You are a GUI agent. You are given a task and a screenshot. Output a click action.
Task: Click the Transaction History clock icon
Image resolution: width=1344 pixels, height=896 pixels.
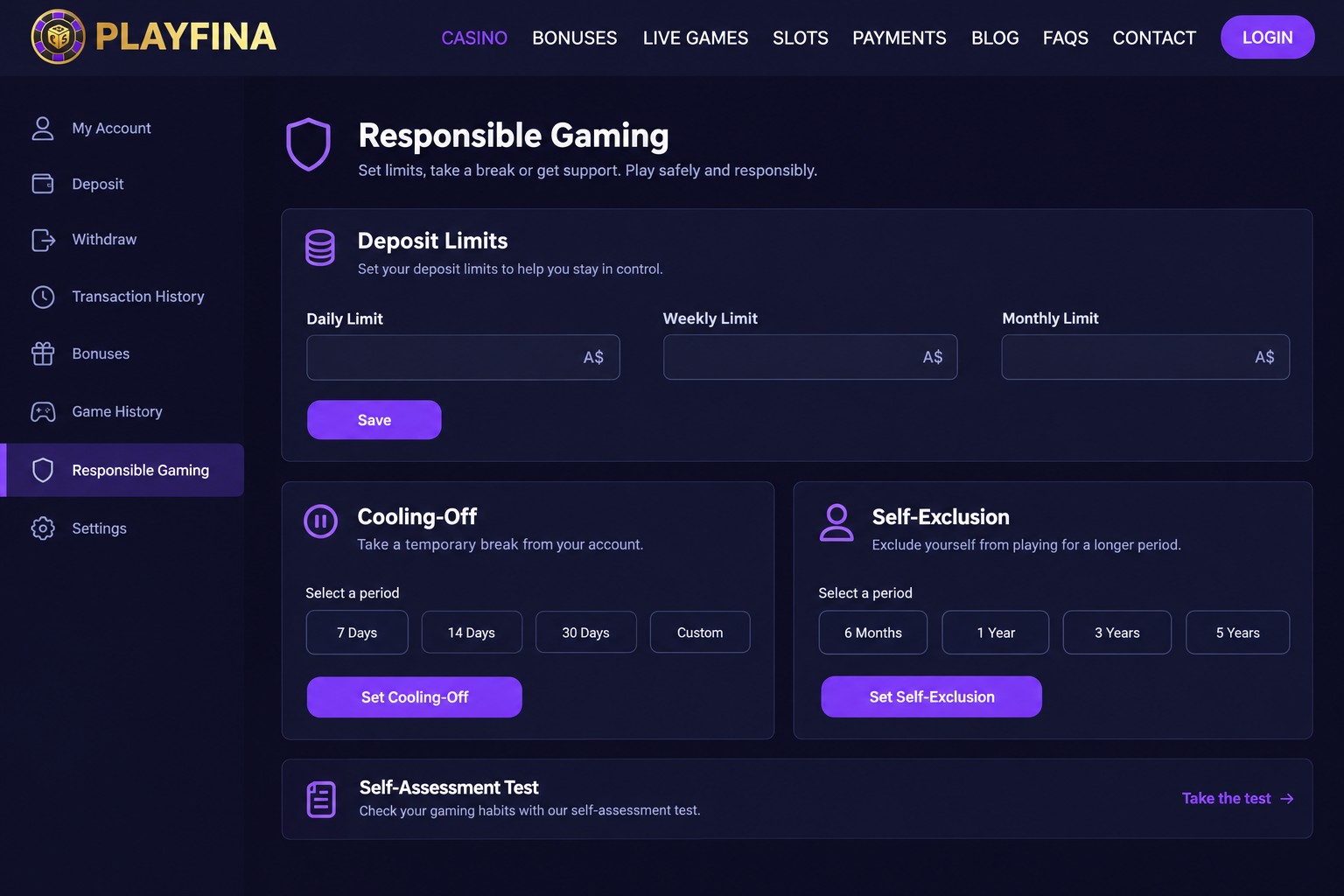coord(43,297)
